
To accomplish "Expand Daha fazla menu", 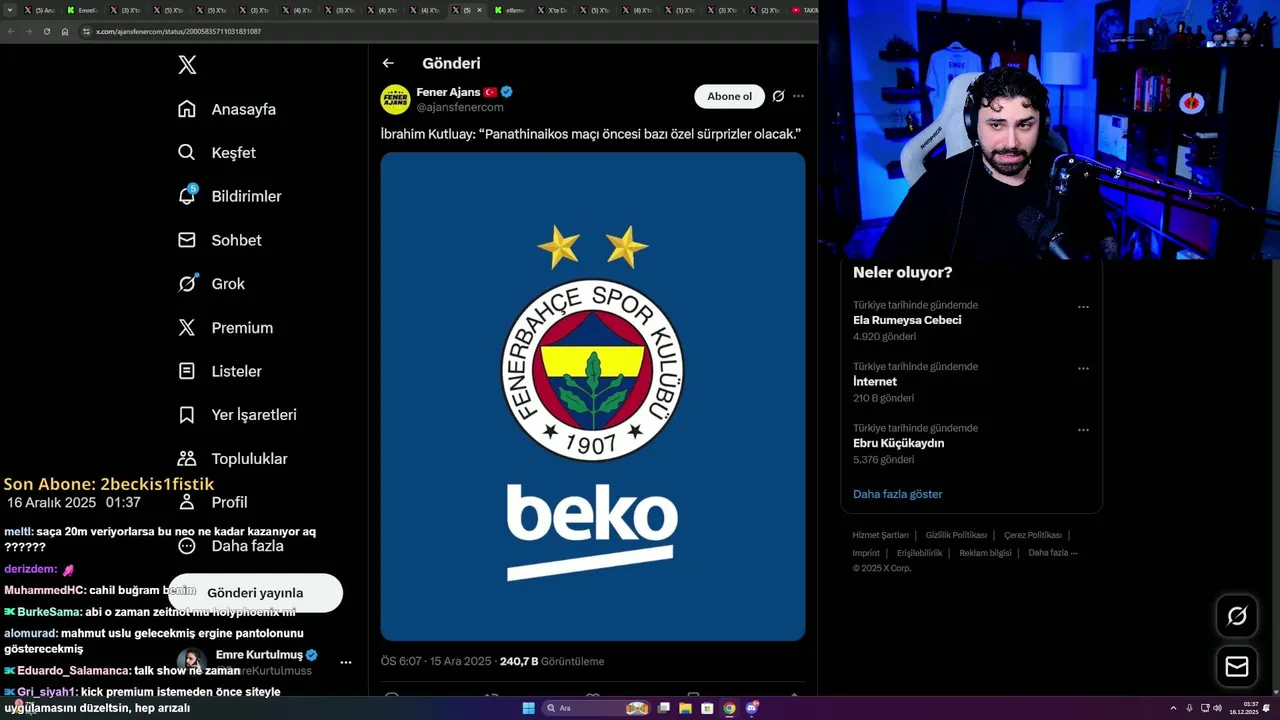I will coord(230,546).
